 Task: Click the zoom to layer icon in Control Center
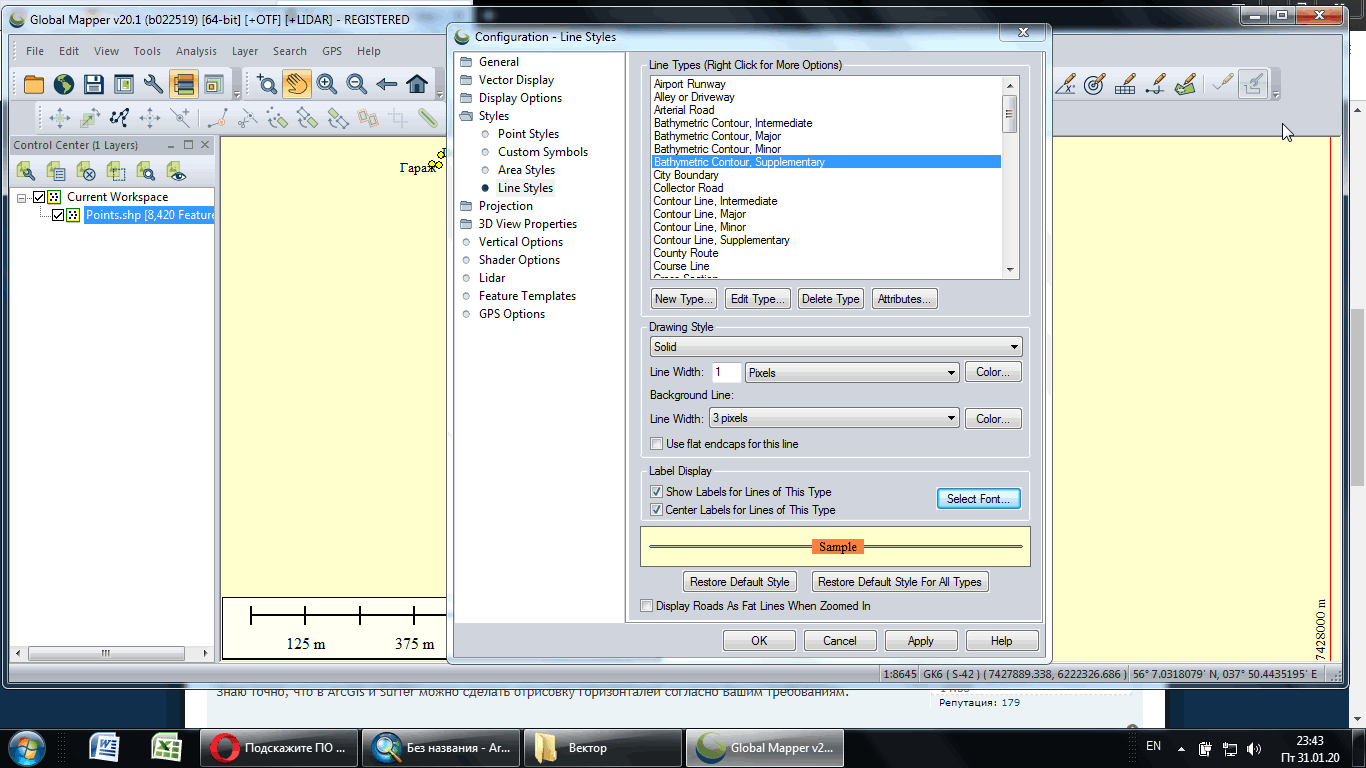(146, 171)
